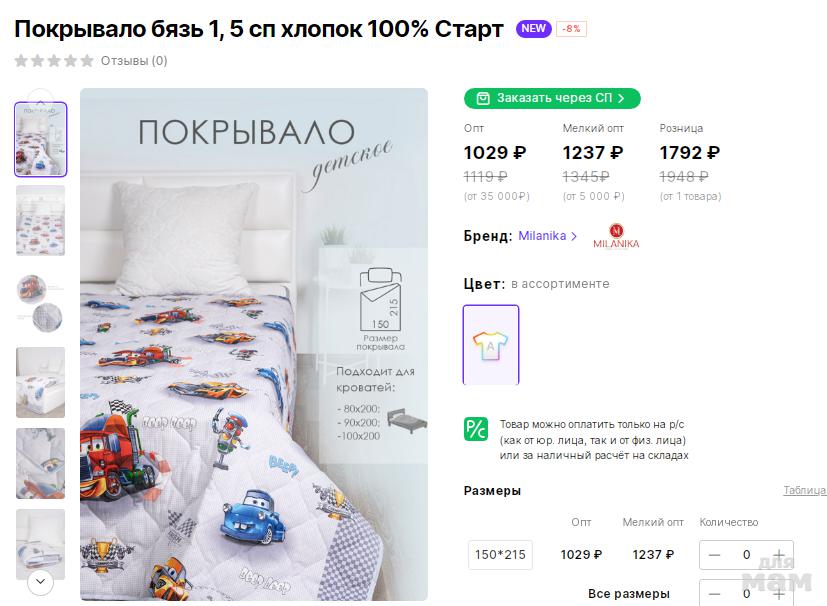
Task: Open the Milanika brand link
Action: point(547,236)
